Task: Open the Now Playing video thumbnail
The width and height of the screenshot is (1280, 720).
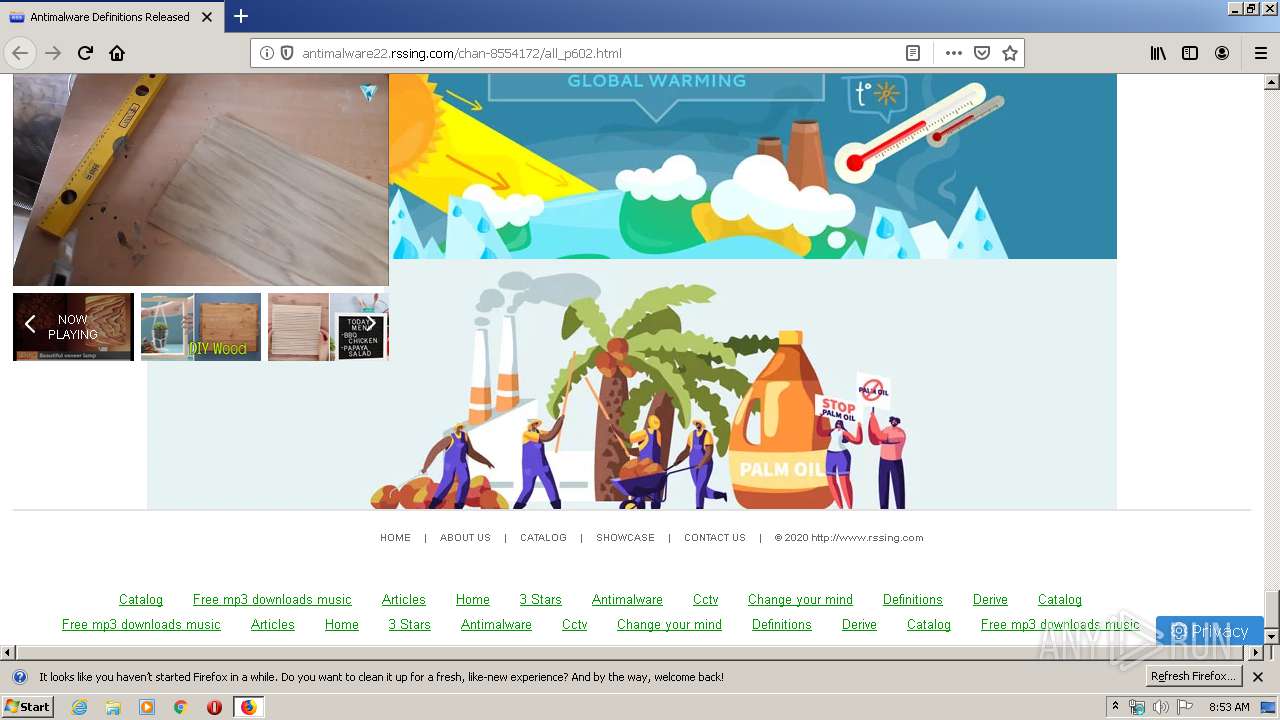Action: 73,327
